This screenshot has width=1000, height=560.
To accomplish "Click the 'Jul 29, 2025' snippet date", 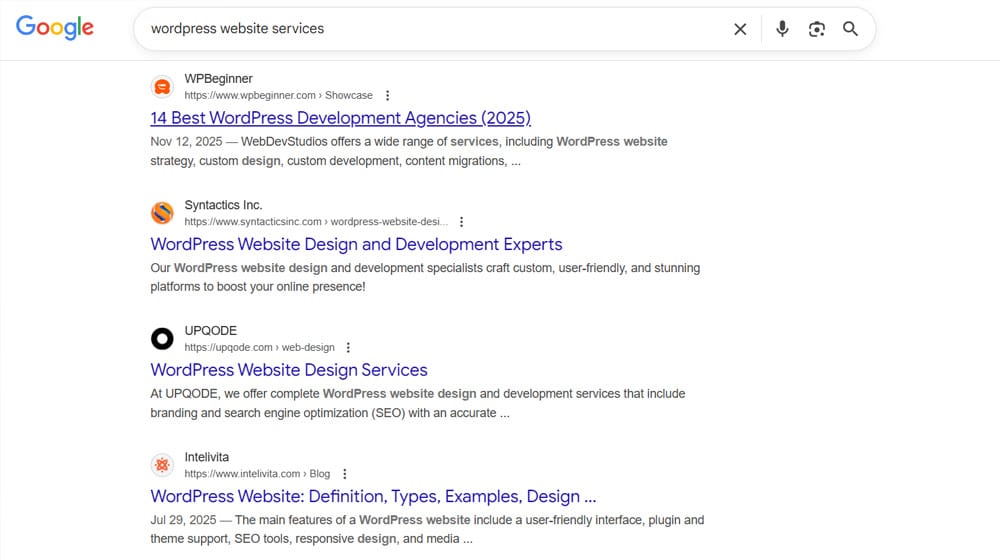I will (x=184, y=520).
